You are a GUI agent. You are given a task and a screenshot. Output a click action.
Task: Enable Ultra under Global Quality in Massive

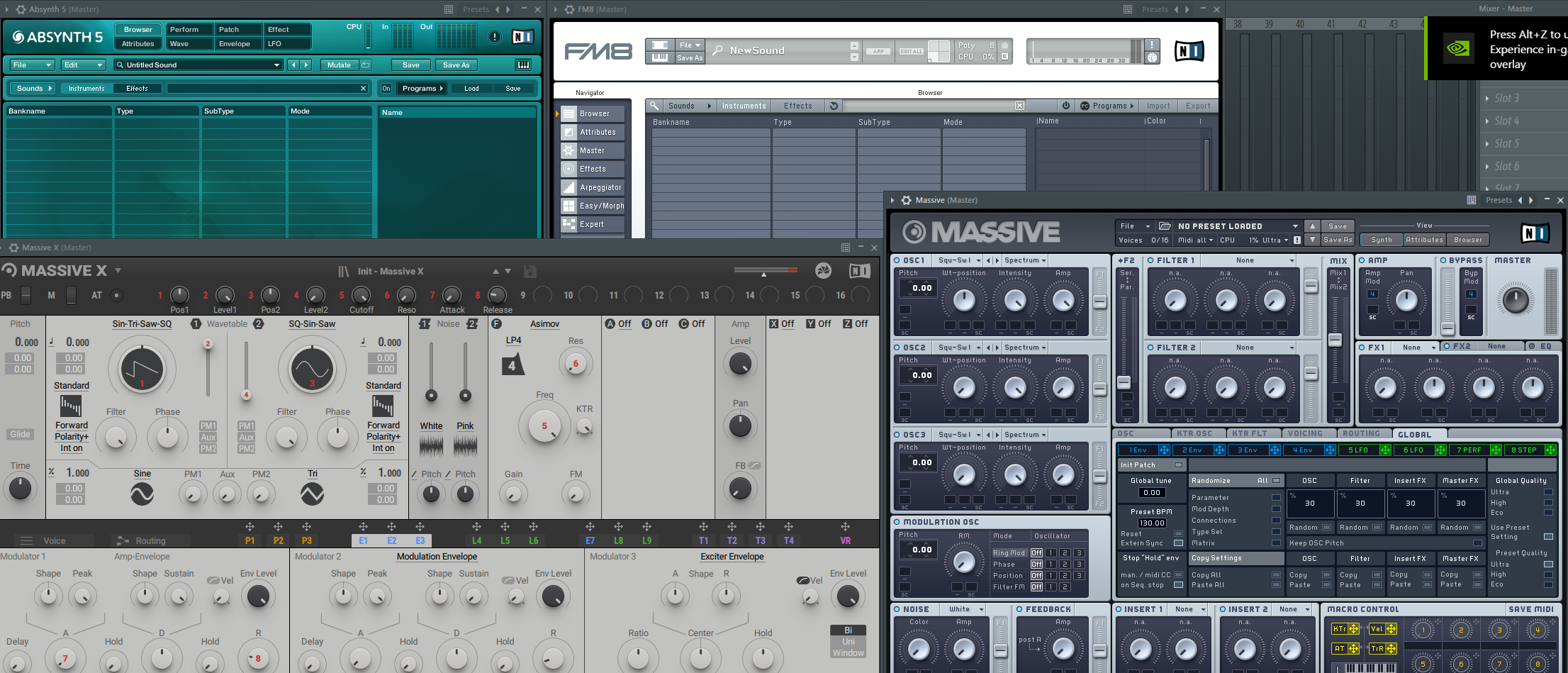tap(1548, 491)
